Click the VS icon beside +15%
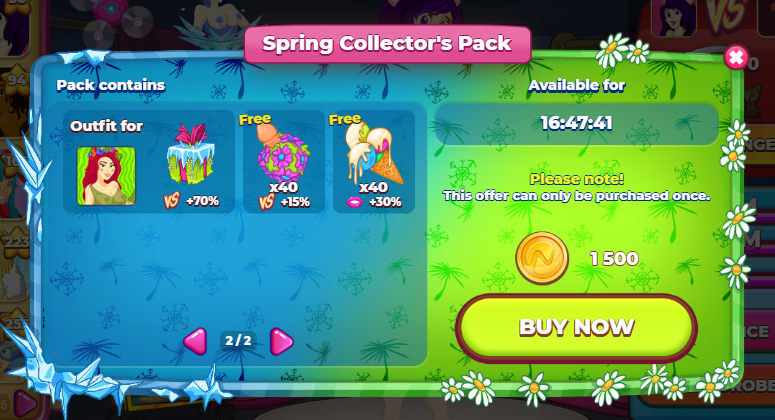This screenshot has width=775, height=420. pyautogui.click(x=266, y=202)
